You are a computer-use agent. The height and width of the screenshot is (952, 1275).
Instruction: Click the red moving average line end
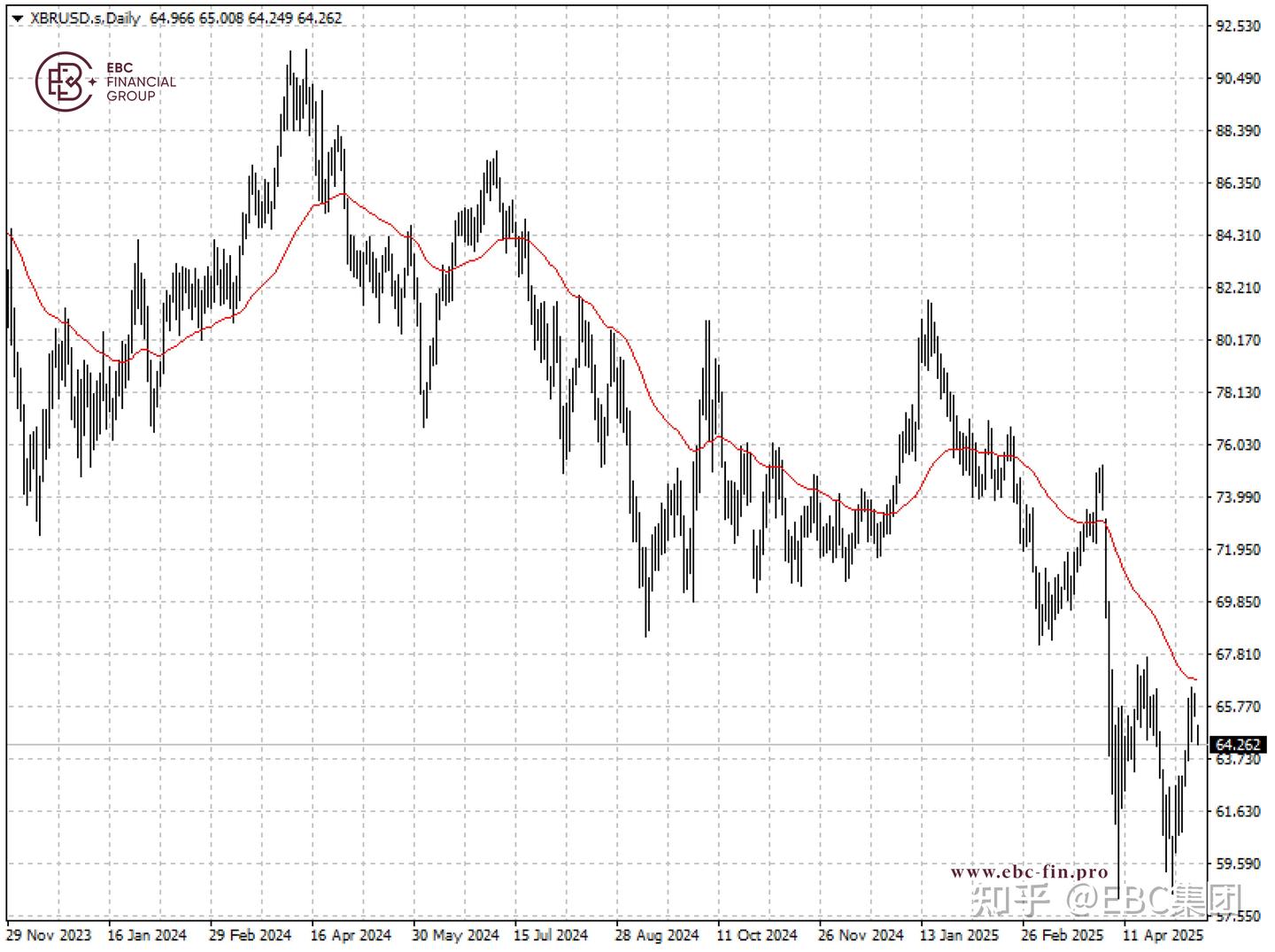pyautogui.click(x=1194, y=678)
